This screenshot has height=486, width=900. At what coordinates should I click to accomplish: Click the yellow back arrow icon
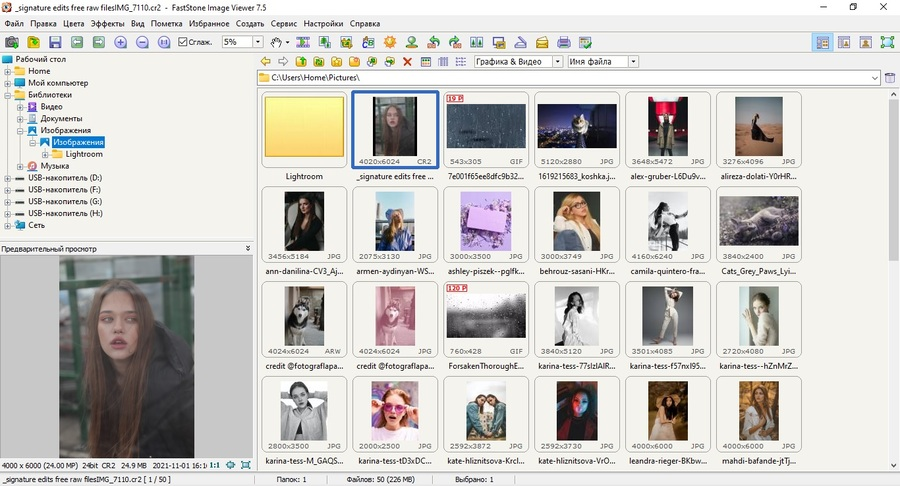pos(265,61)
